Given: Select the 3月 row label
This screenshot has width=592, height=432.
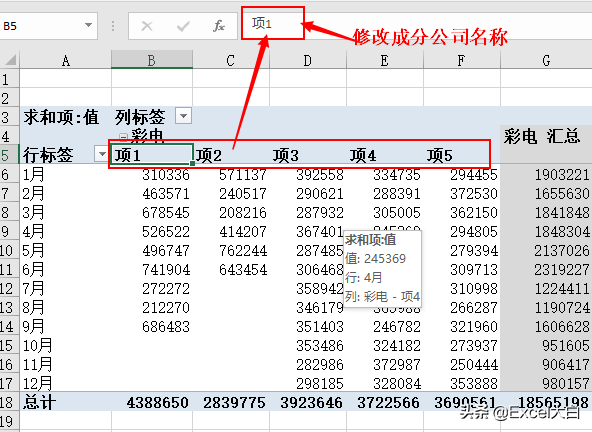Looking at the screenshot, I should (x=65, y=212).
